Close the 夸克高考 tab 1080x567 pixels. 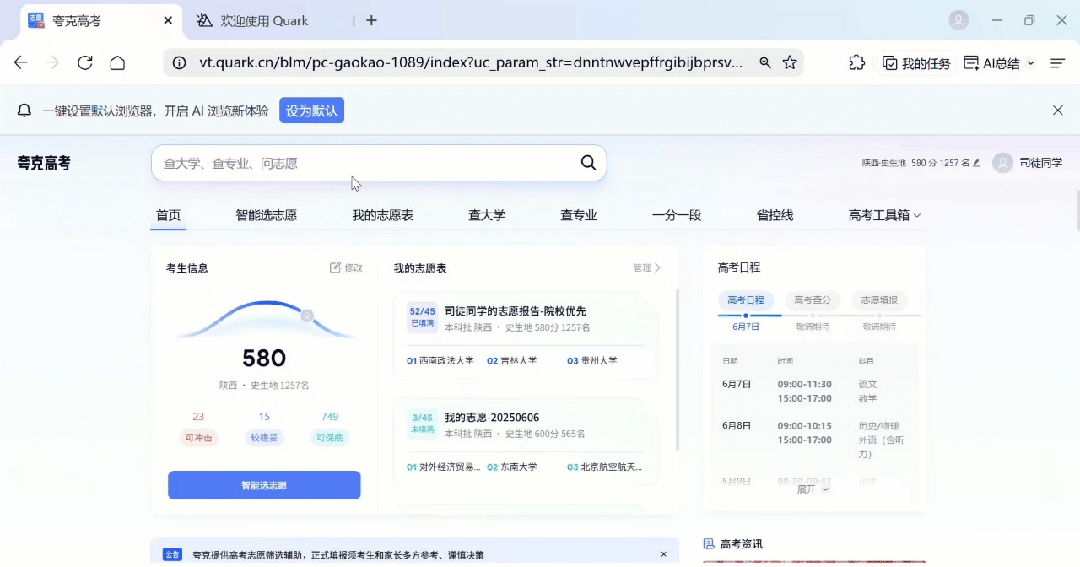tap(168, 21)
